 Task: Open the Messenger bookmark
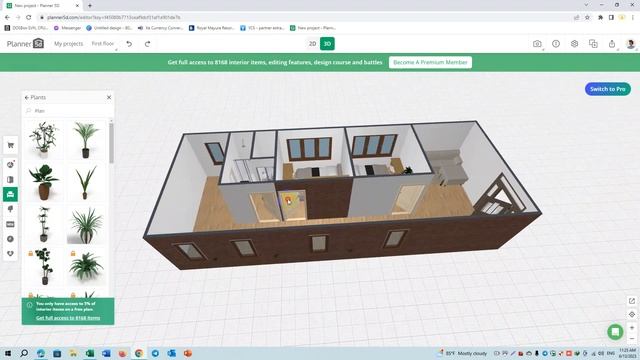(x=68, y=28)
